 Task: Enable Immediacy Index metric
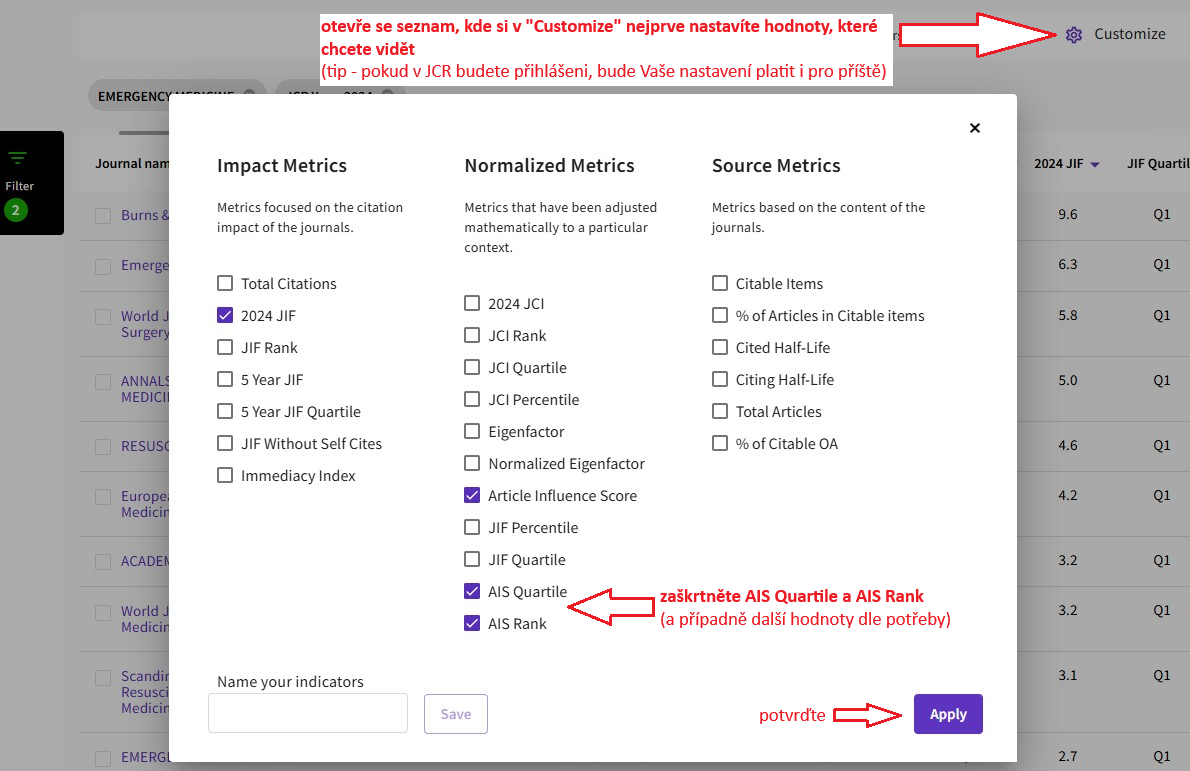pyautogui.click(x=225, y=476)
